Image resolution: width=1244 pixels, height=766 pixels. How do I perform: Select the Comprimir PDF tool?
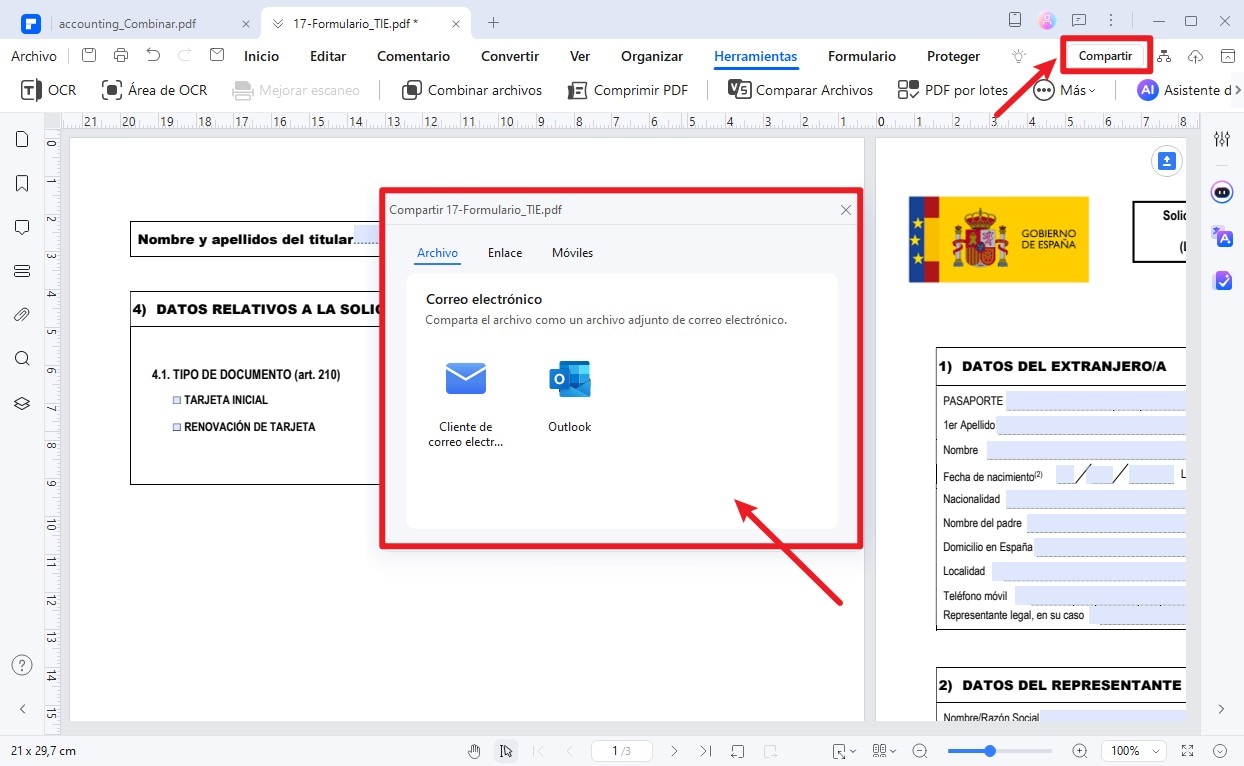point(628,90)
